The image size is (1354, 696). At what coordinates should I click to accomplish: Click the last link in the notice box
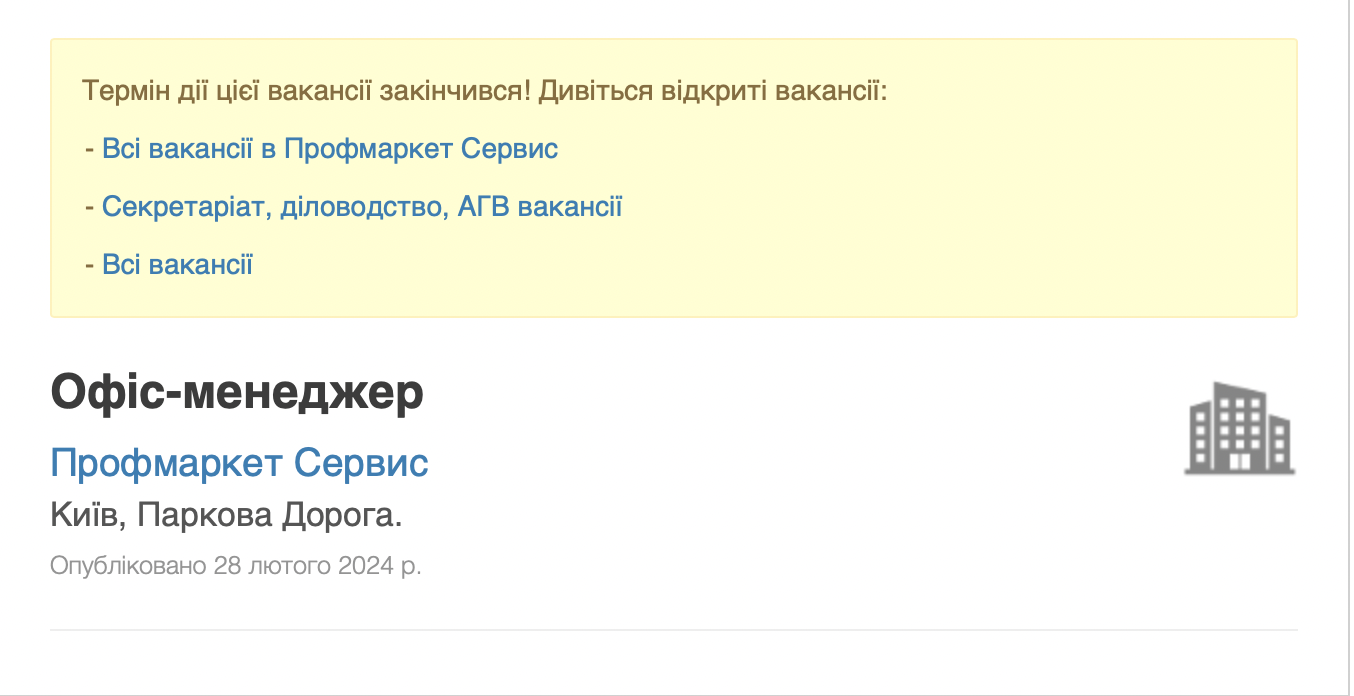point(177,263)
